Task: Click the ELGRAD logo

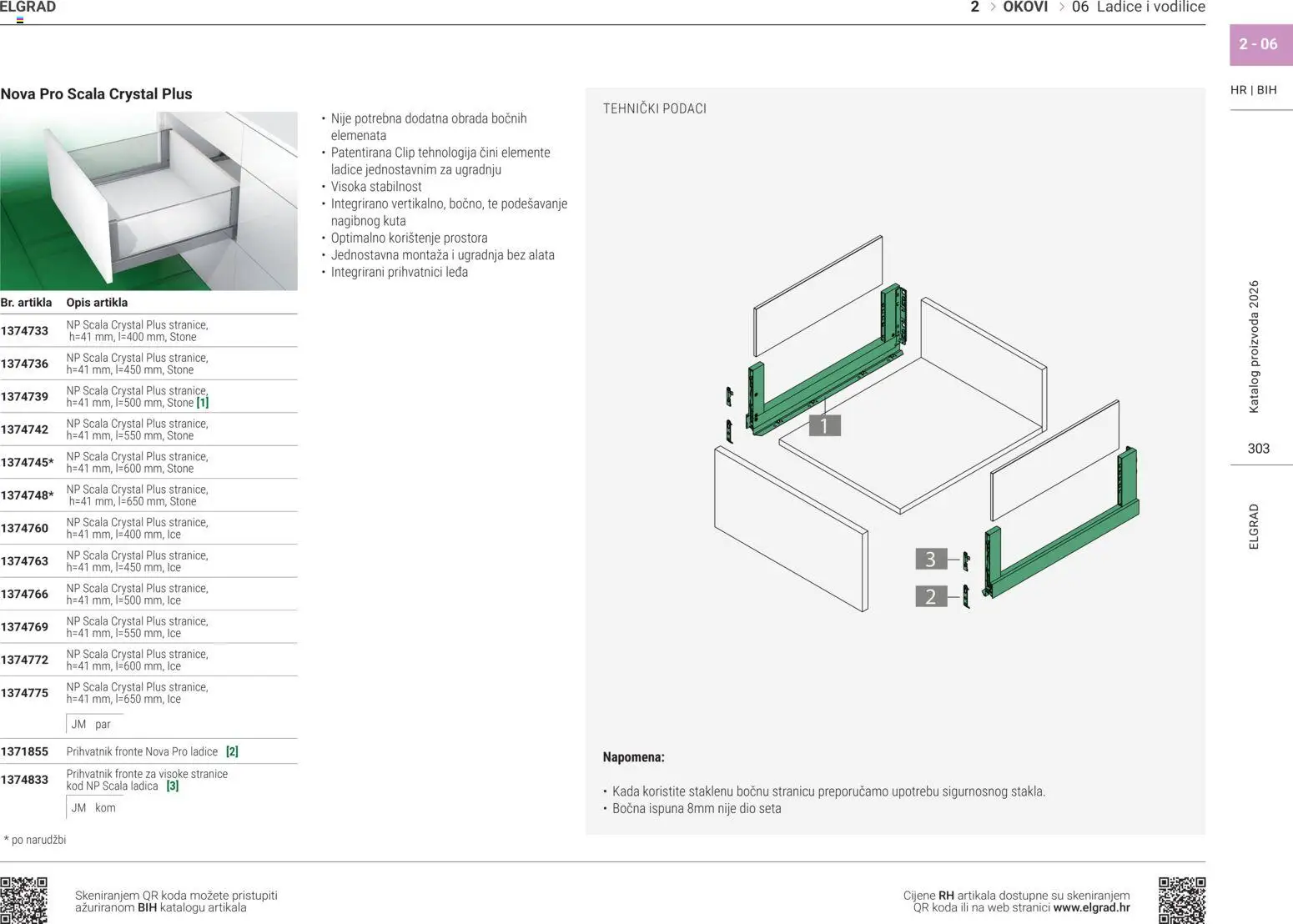Action: point(28,7)
